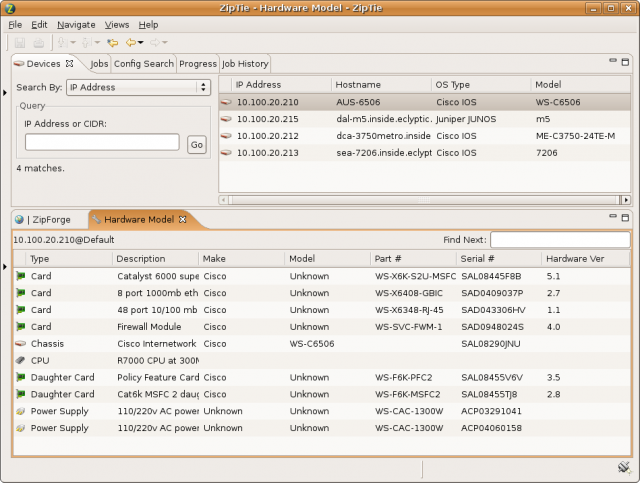
Task: Click the ZipTie Z icon in the title bar
Action: pyautogui.click(x=10, y=8)
